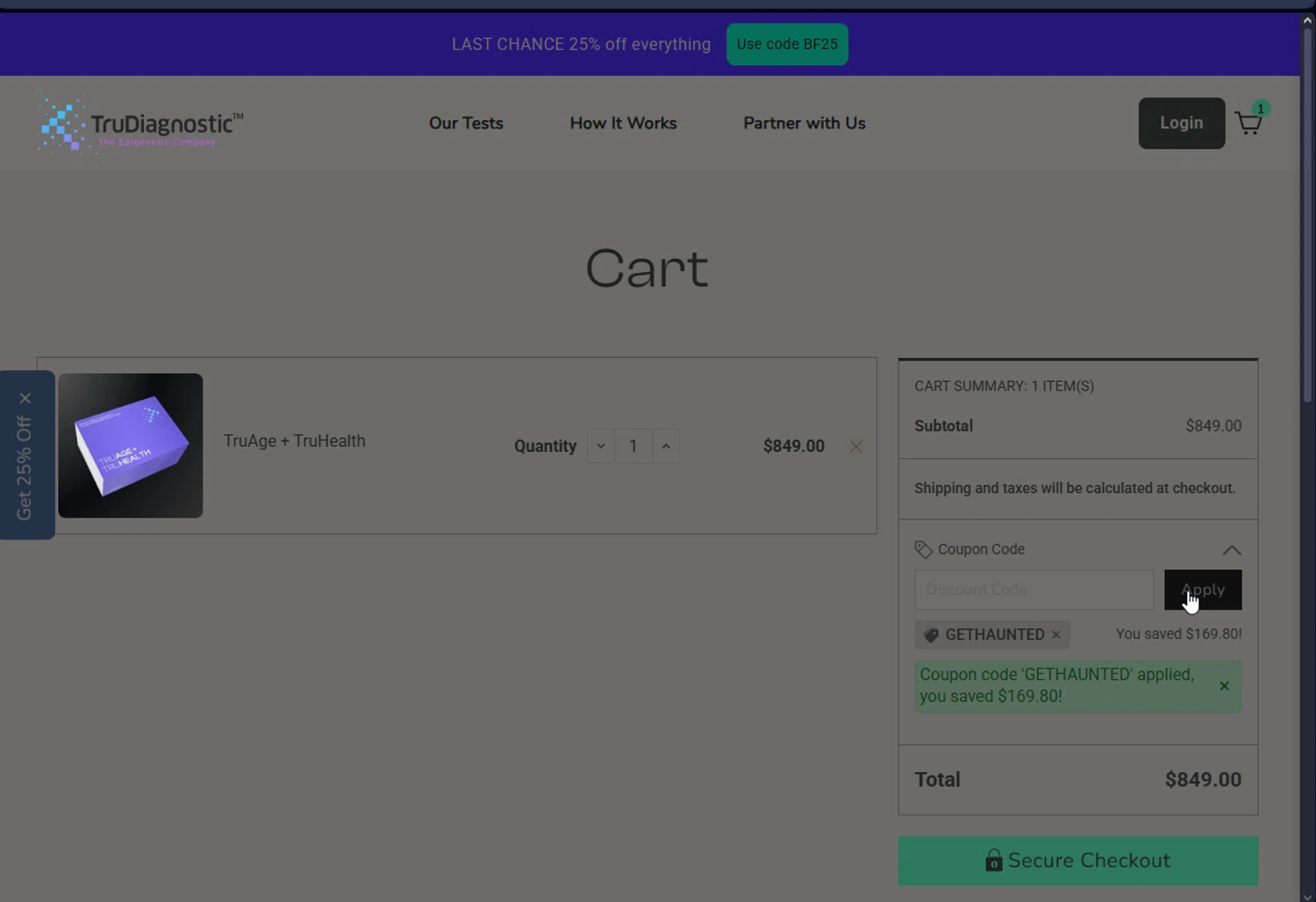The width and height of the screenshot is (1316, 902).
Task: Proceed to Secure Checkout
Action: (1078, 861)
